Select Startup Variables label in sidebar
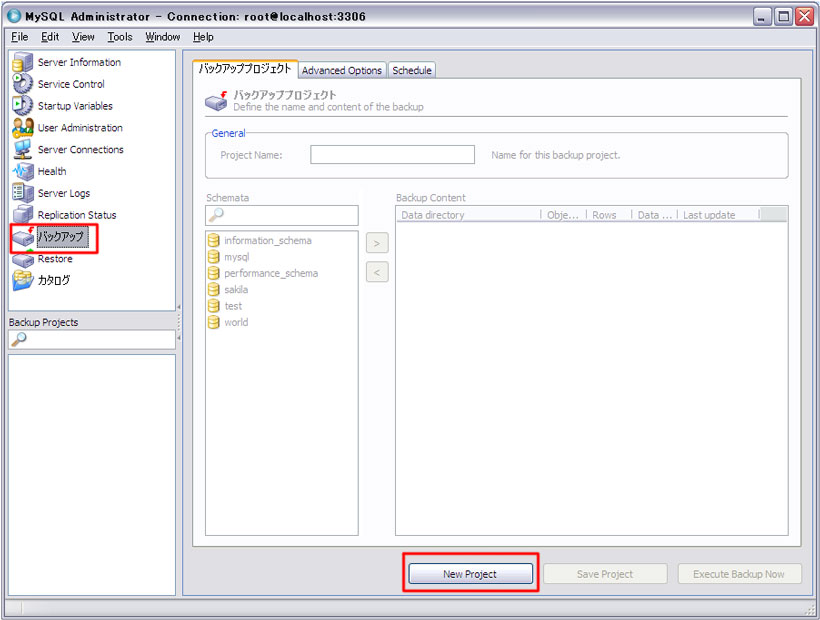 pos(75,106)
